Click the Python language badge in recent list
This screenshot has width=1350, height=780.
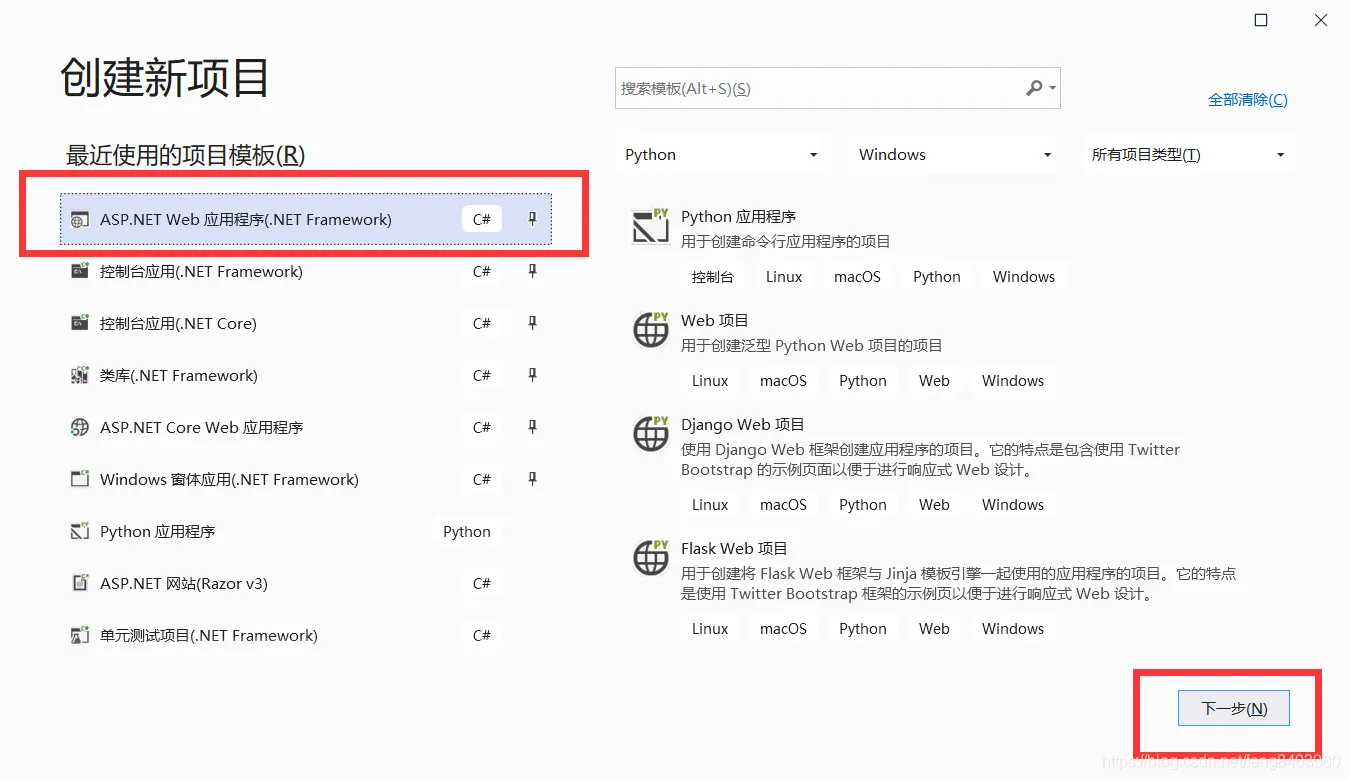(467, 532)
